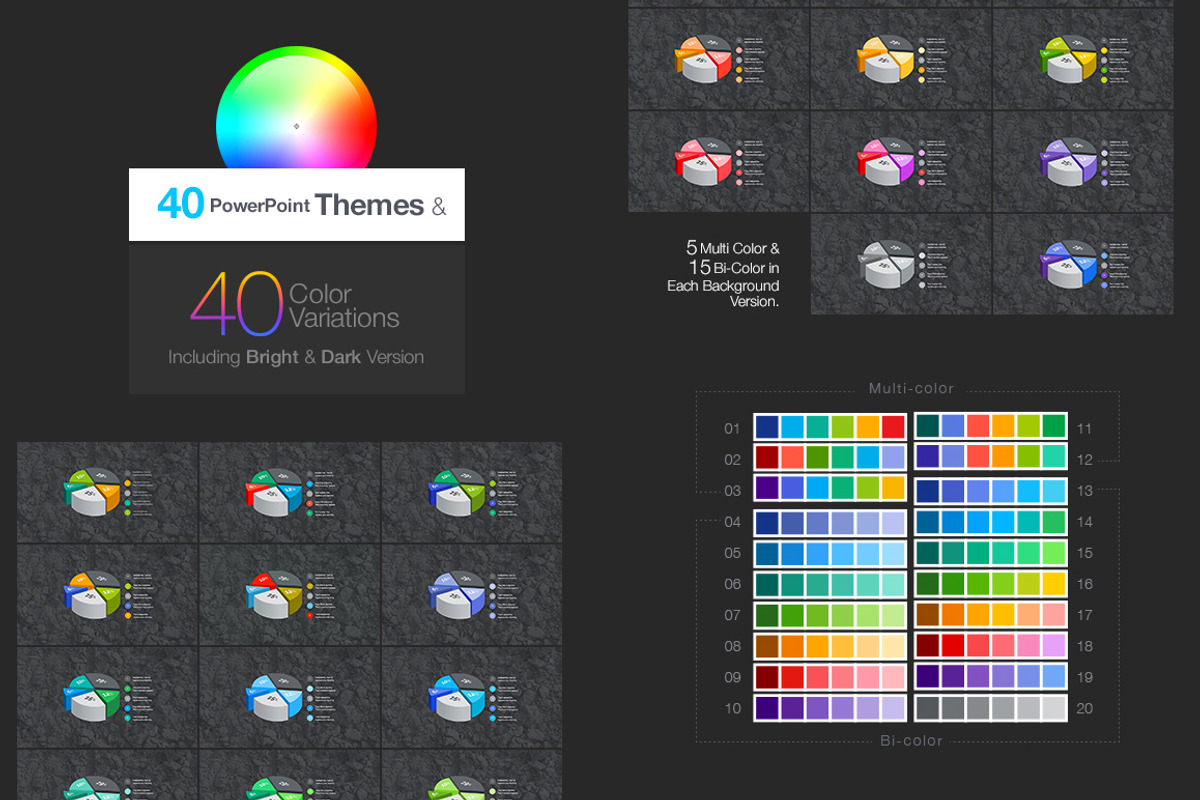
Task: Open the light sky blue pie chart slide
Action: pos(290,697)
